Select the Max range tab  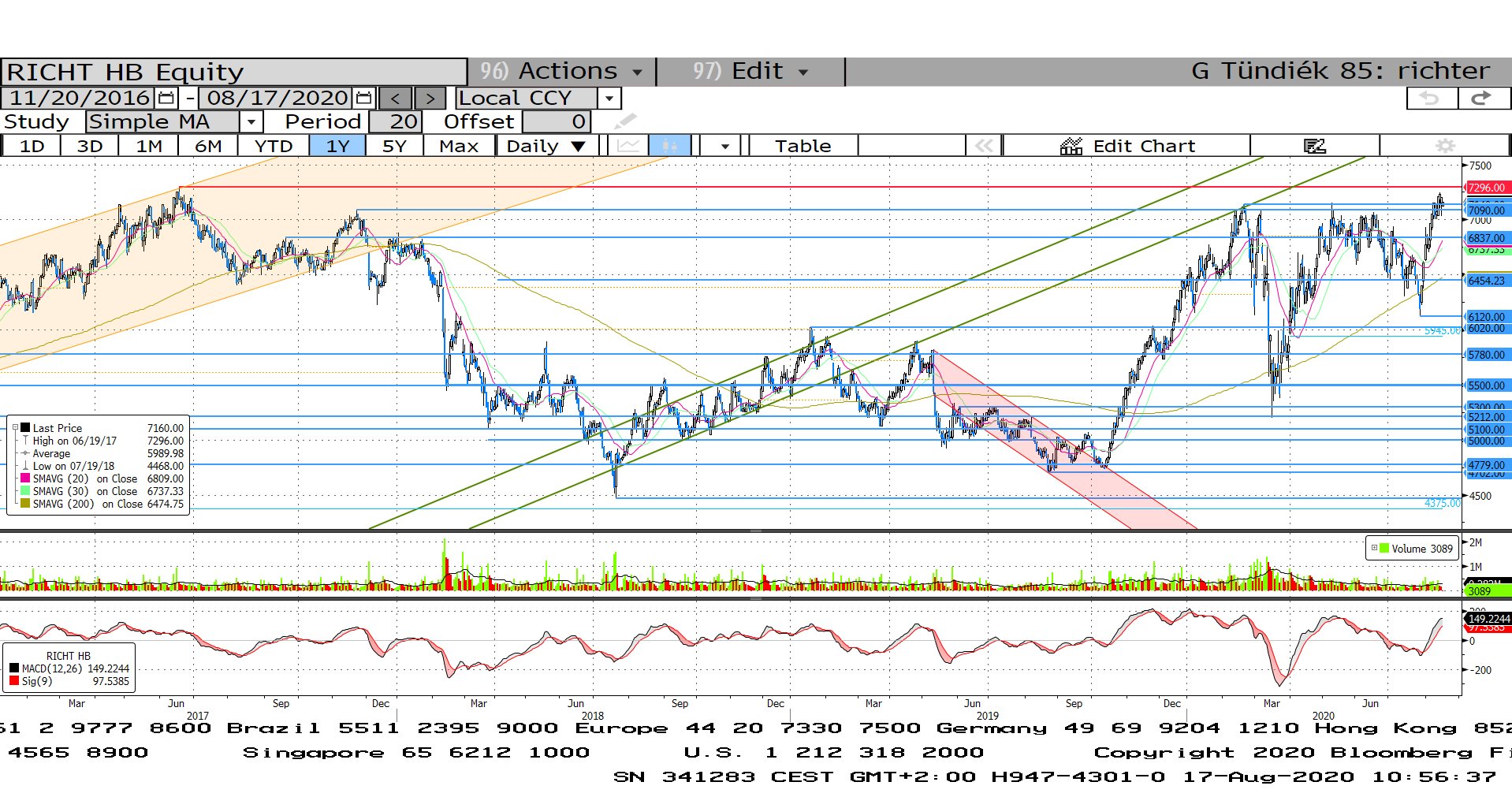pyautogui.click(x=459, y=146)
